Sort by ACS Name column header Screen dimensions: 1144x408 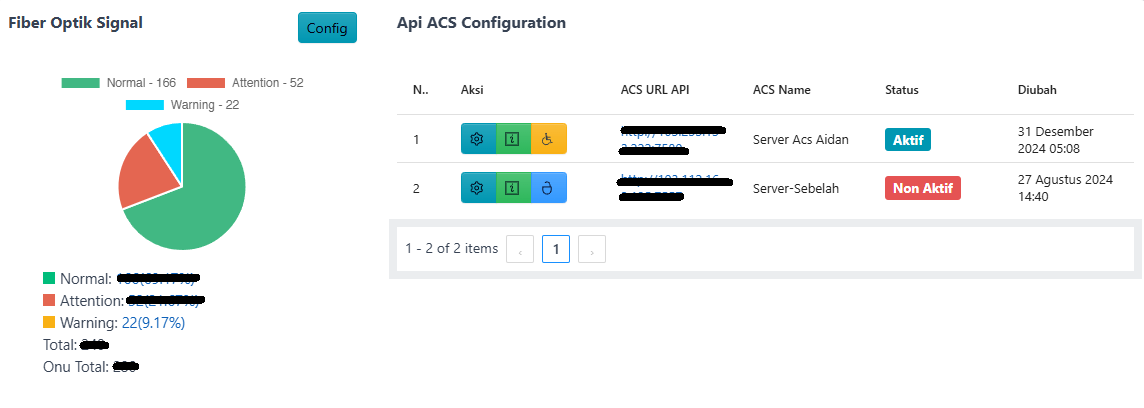(781, 90)
